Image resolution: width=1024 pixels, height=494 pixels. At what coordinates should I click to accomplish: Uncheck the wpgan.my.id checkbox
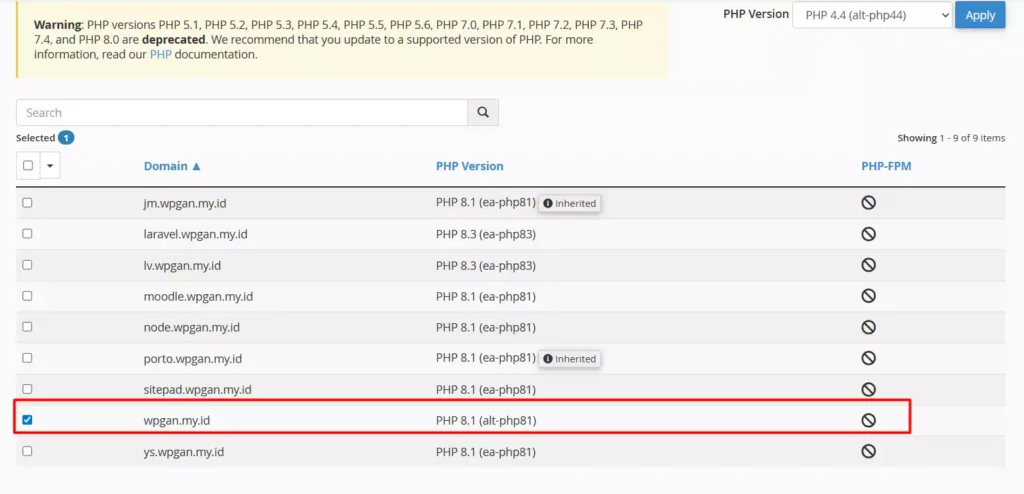(27, 420)
